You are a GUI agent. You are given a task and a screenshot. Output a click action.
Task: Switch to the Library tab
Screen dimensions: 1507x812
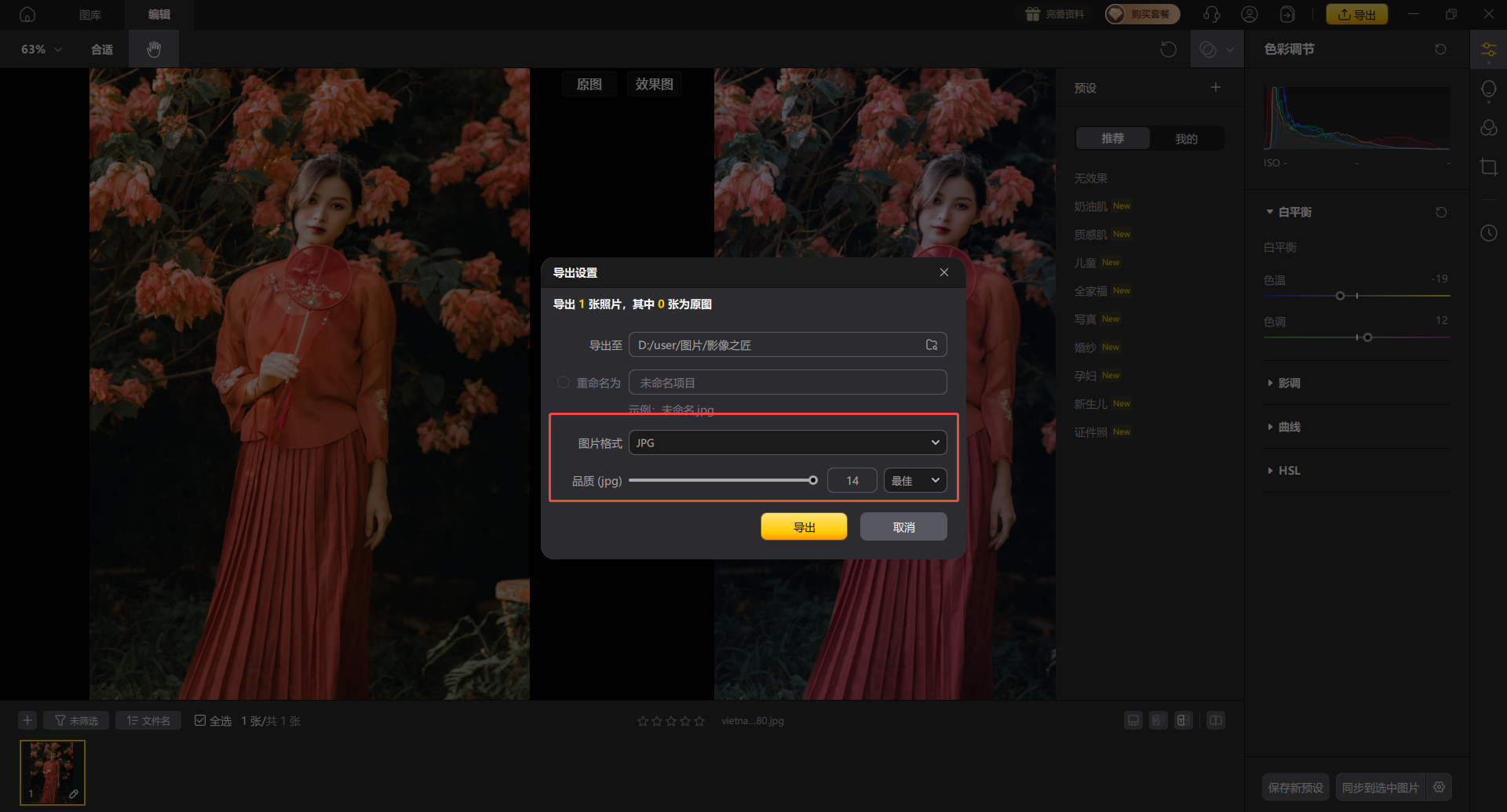point(90,14)
